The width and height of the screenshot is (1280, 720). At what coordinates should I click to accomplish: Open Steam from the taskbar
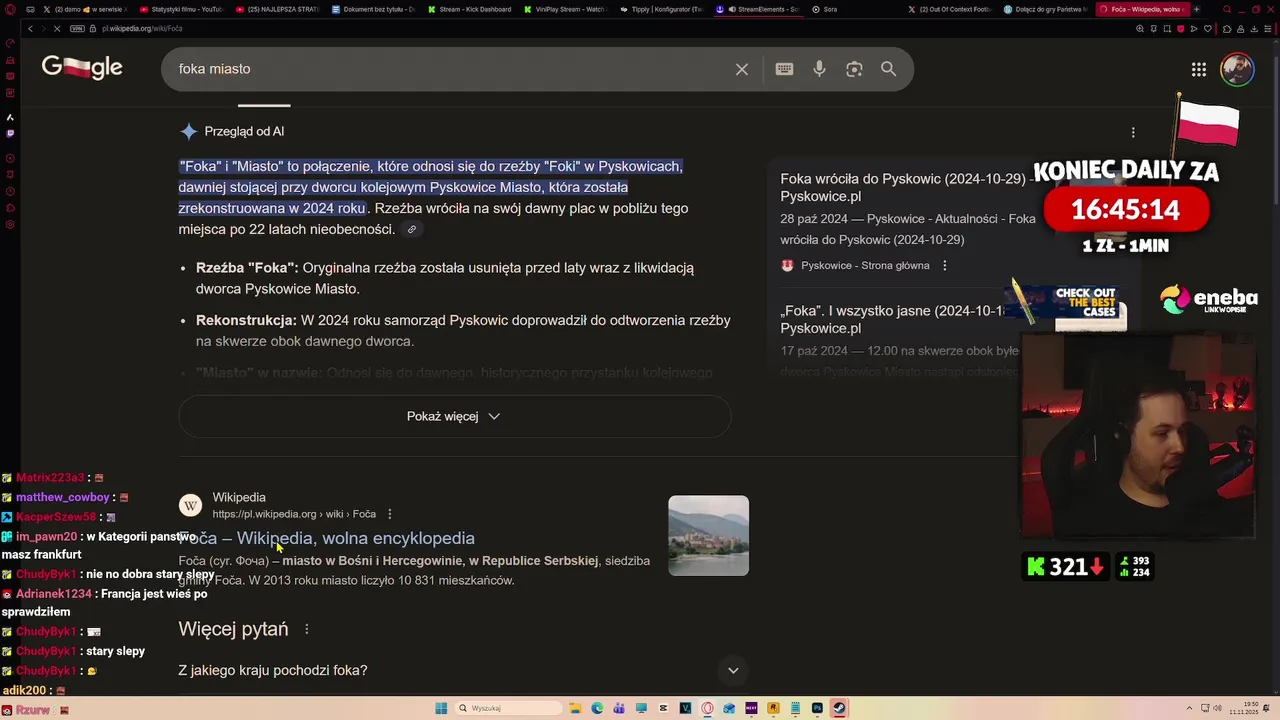tap(839, 709)
